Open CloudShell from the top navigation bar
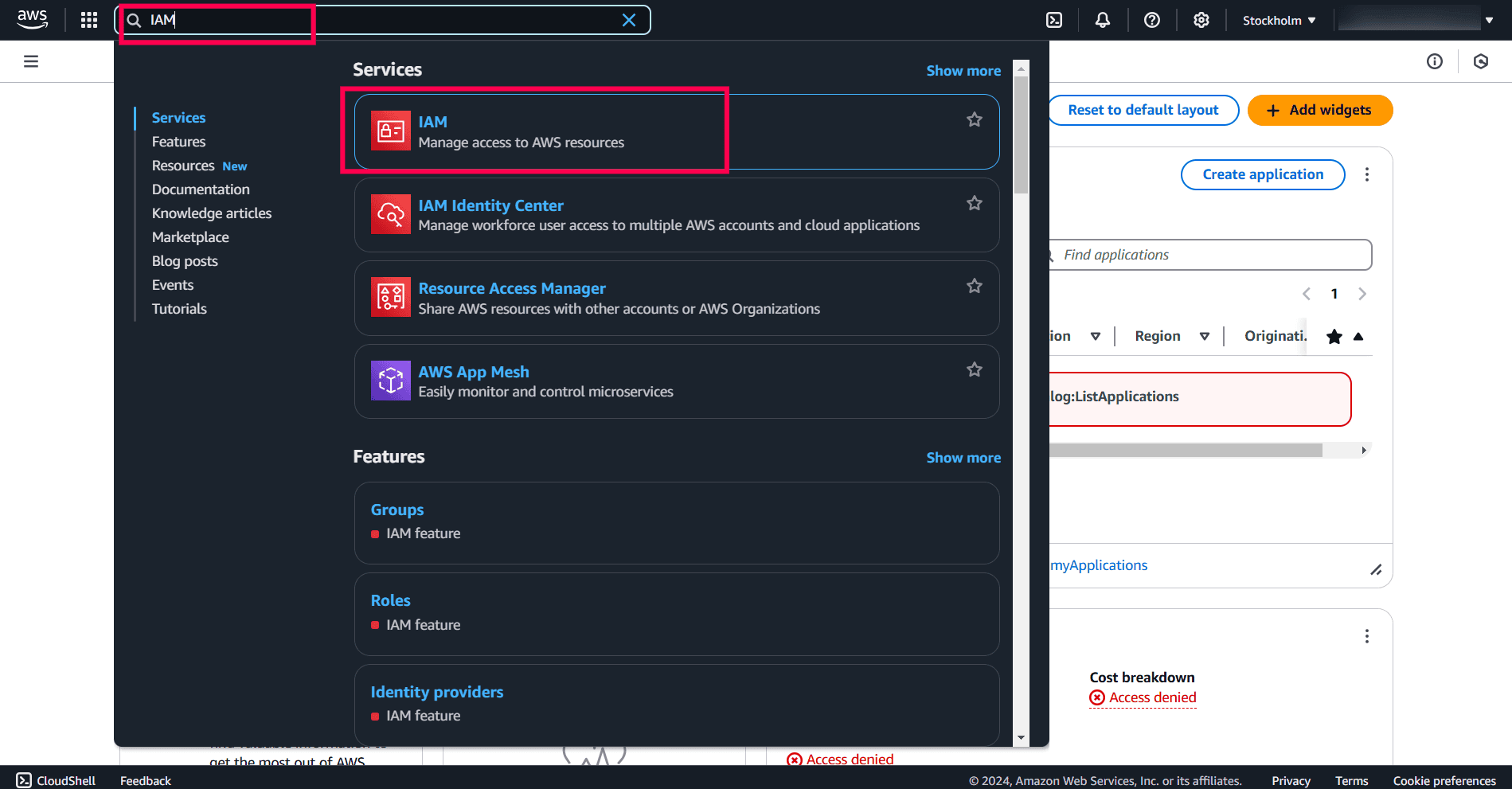The height and width of the screenshot is (789, 1512). point(1053,19)
